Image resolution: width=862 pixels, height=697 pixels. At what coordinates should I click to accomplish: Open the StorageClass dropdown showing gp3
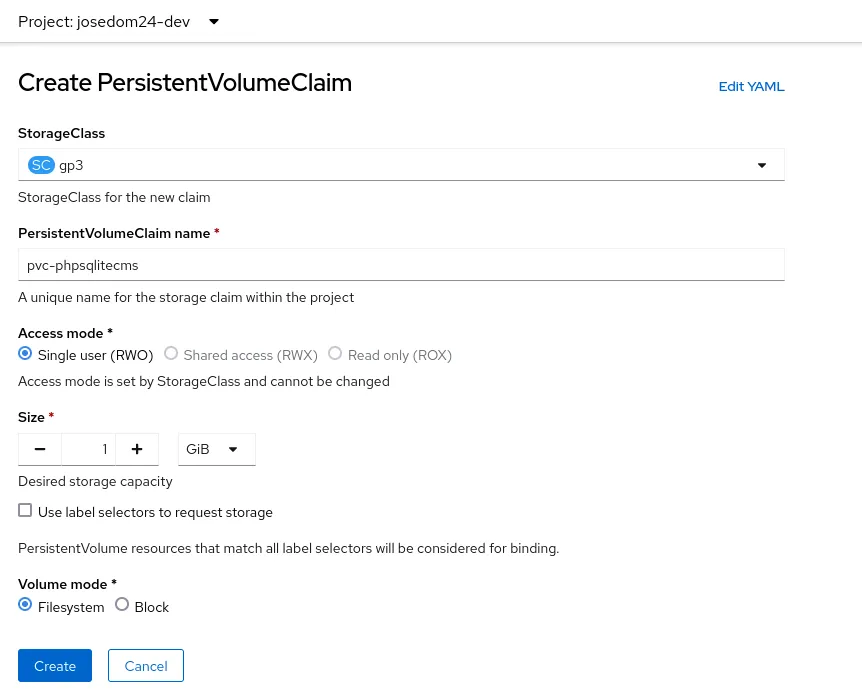pos(400,164)
